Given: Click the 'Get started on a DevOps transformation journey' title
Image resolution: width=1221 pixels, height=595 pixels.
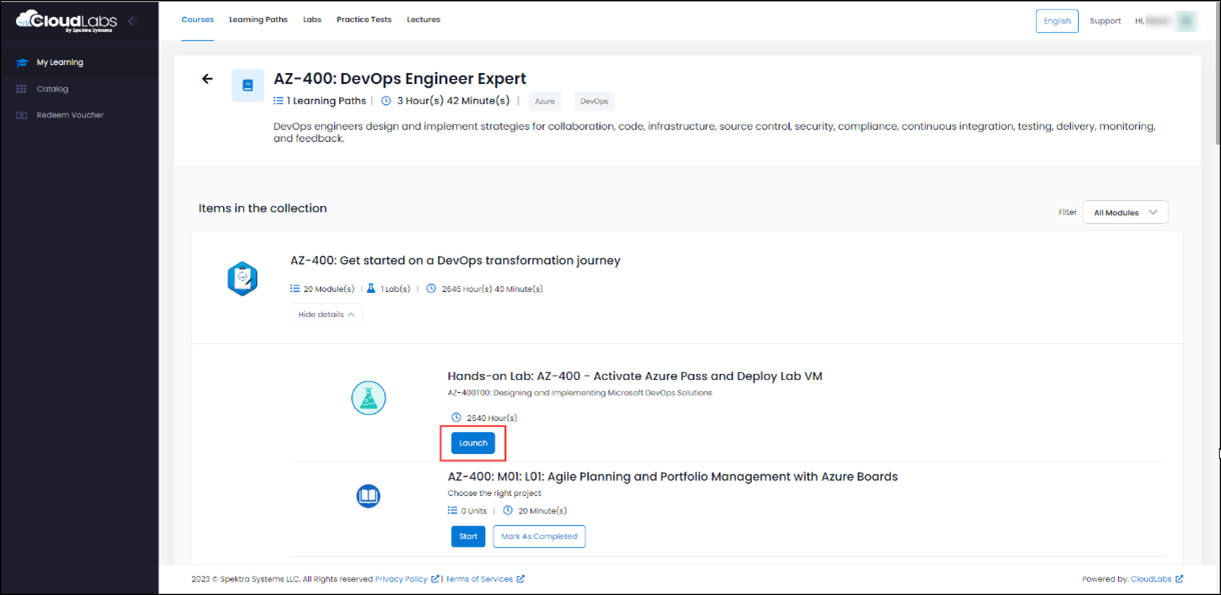Looking at the screenshot, I should pos(455,260).
